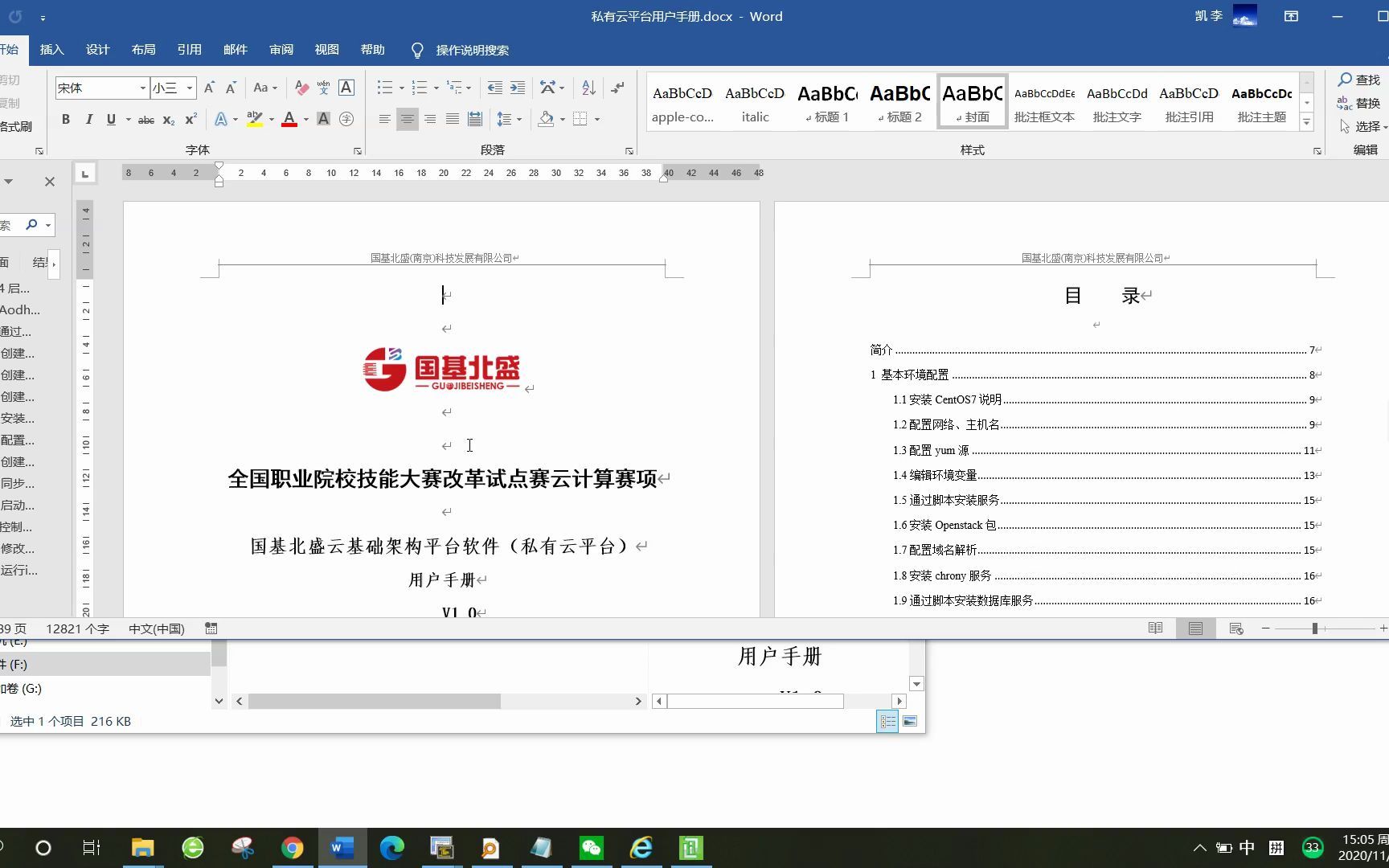Open font size dropdown 小三

(x=190, y=88)
